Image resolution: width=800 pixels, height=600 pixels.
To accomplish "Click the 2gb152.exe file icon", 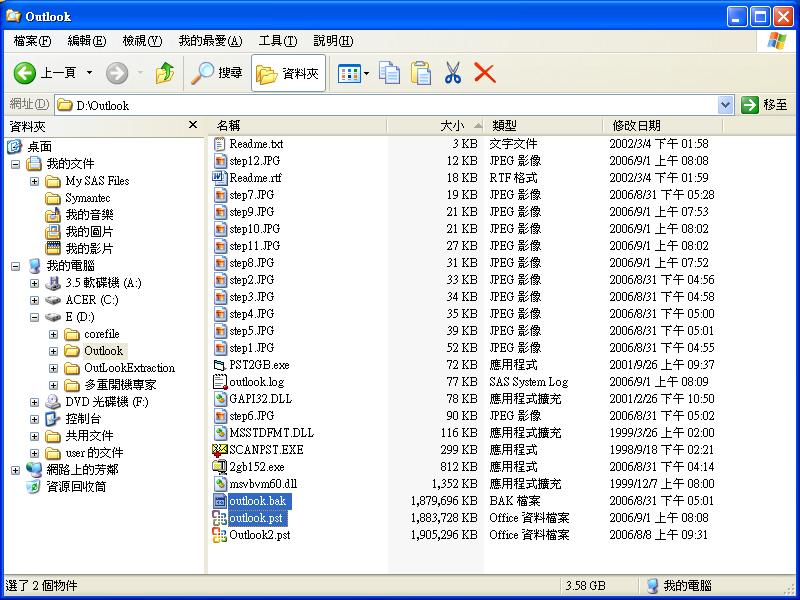I will [219, 467].
